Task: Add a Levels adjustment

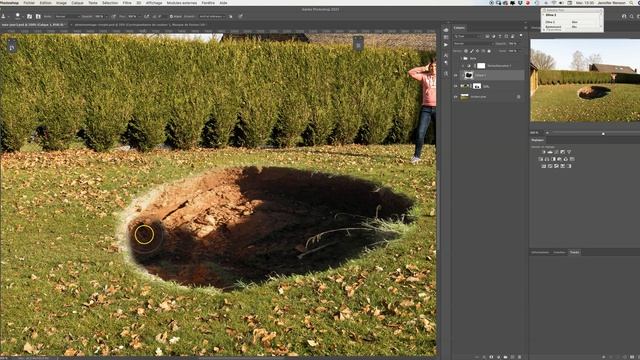Action: 550,152
